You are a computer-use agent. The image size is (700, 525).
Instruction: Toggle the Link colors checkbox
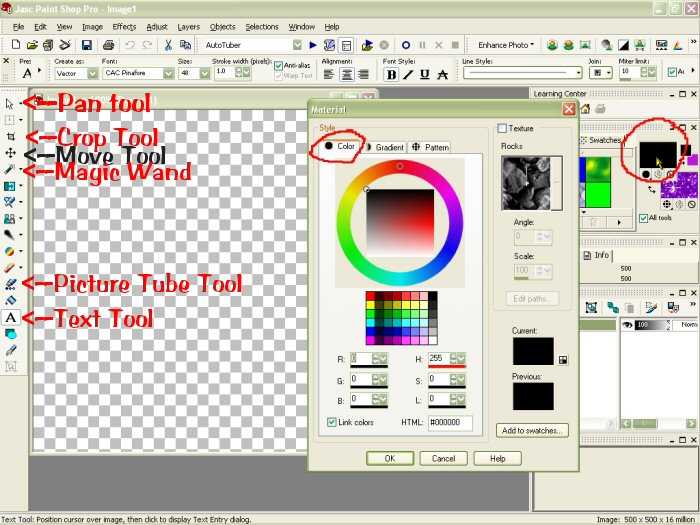coord(332,422)
